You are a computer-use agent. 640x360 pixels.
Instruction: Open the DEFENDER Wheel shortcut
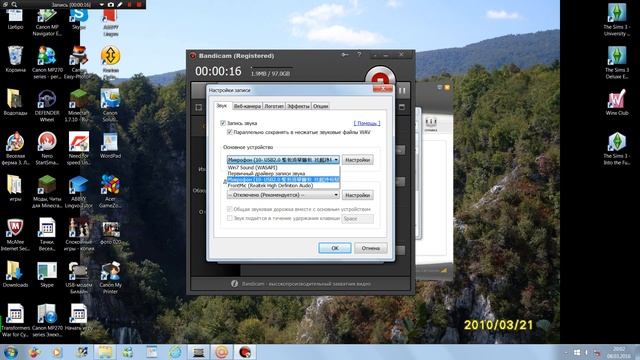pos(47,105)
